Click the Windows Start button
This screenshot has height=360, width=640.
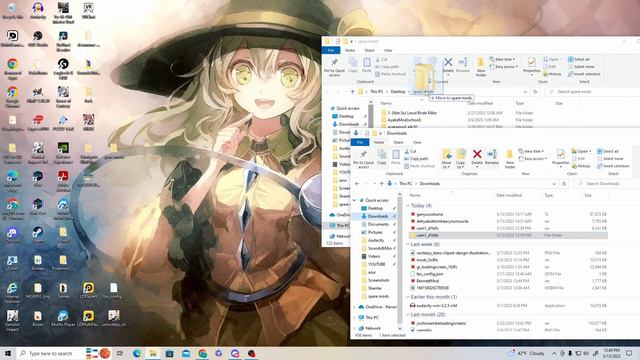pos(8,353)
